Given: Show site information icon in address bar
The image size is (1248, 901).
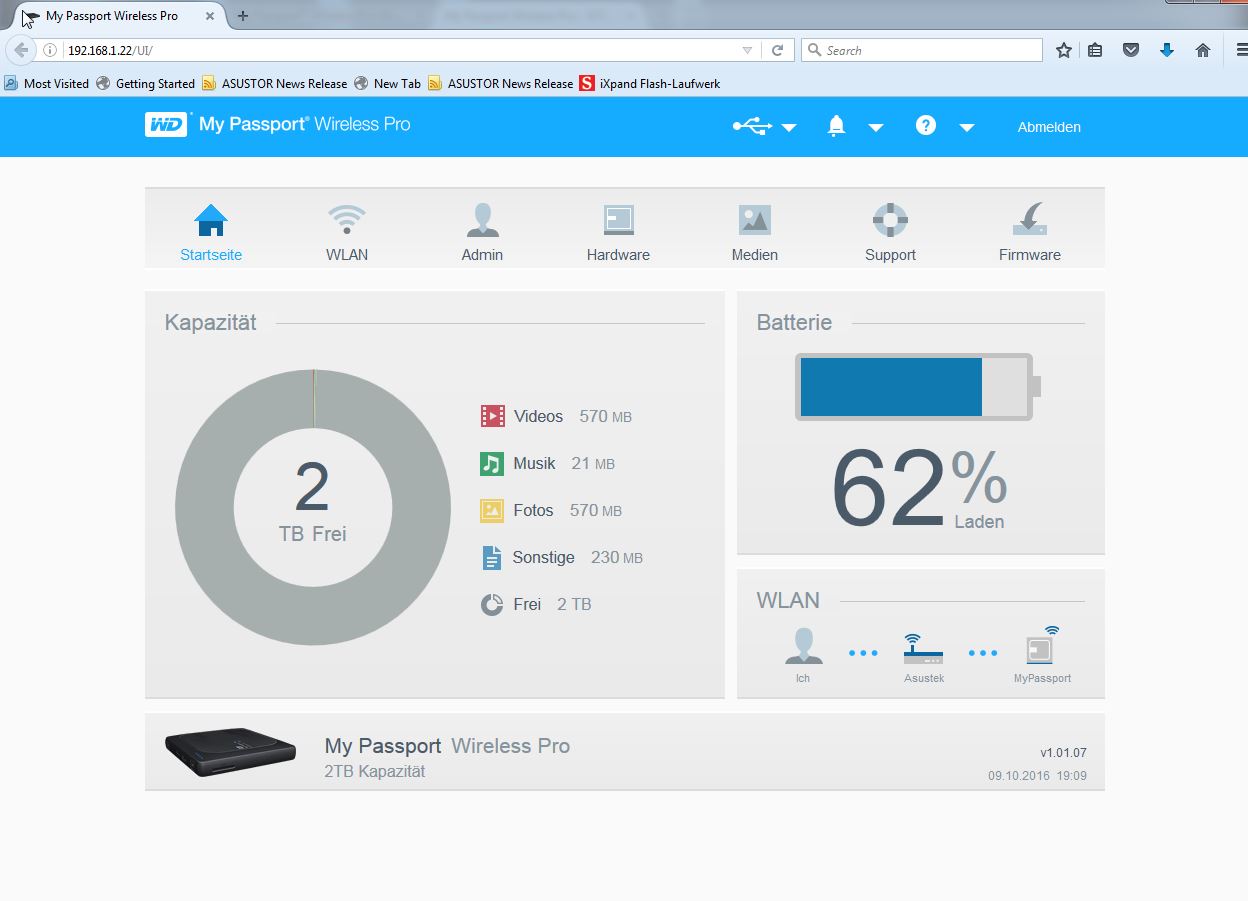Looking at the screenshot, I should (x=50, y=50).
